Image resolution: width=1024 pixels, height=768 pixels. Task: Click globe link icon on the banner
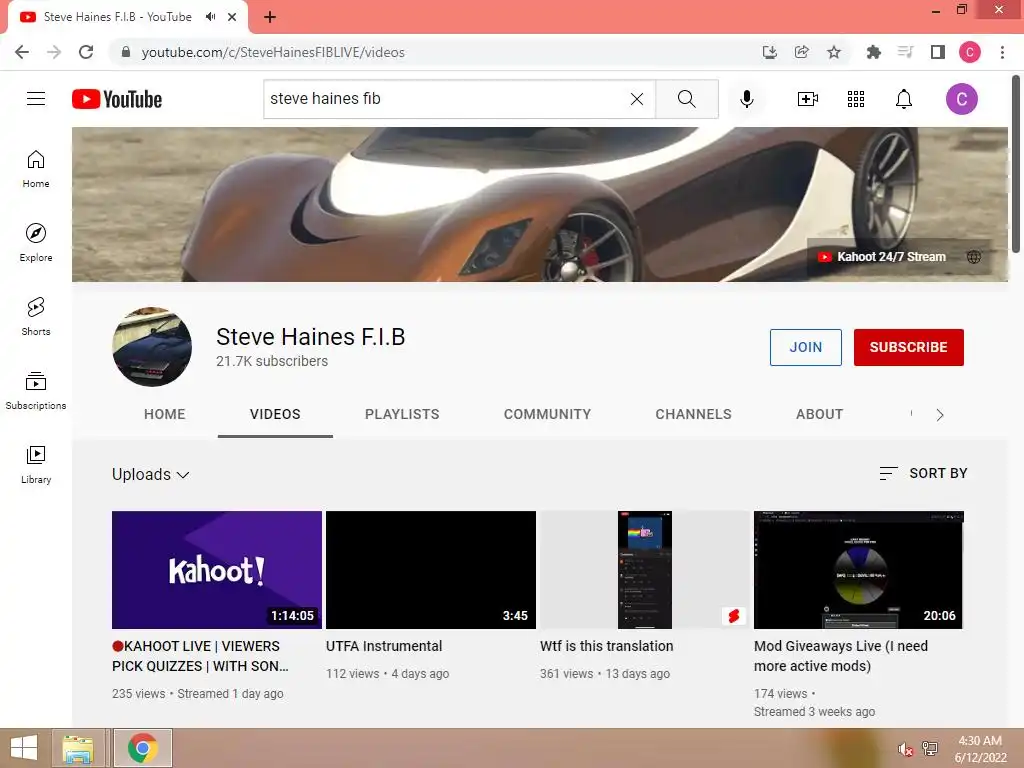click(974, 257)
